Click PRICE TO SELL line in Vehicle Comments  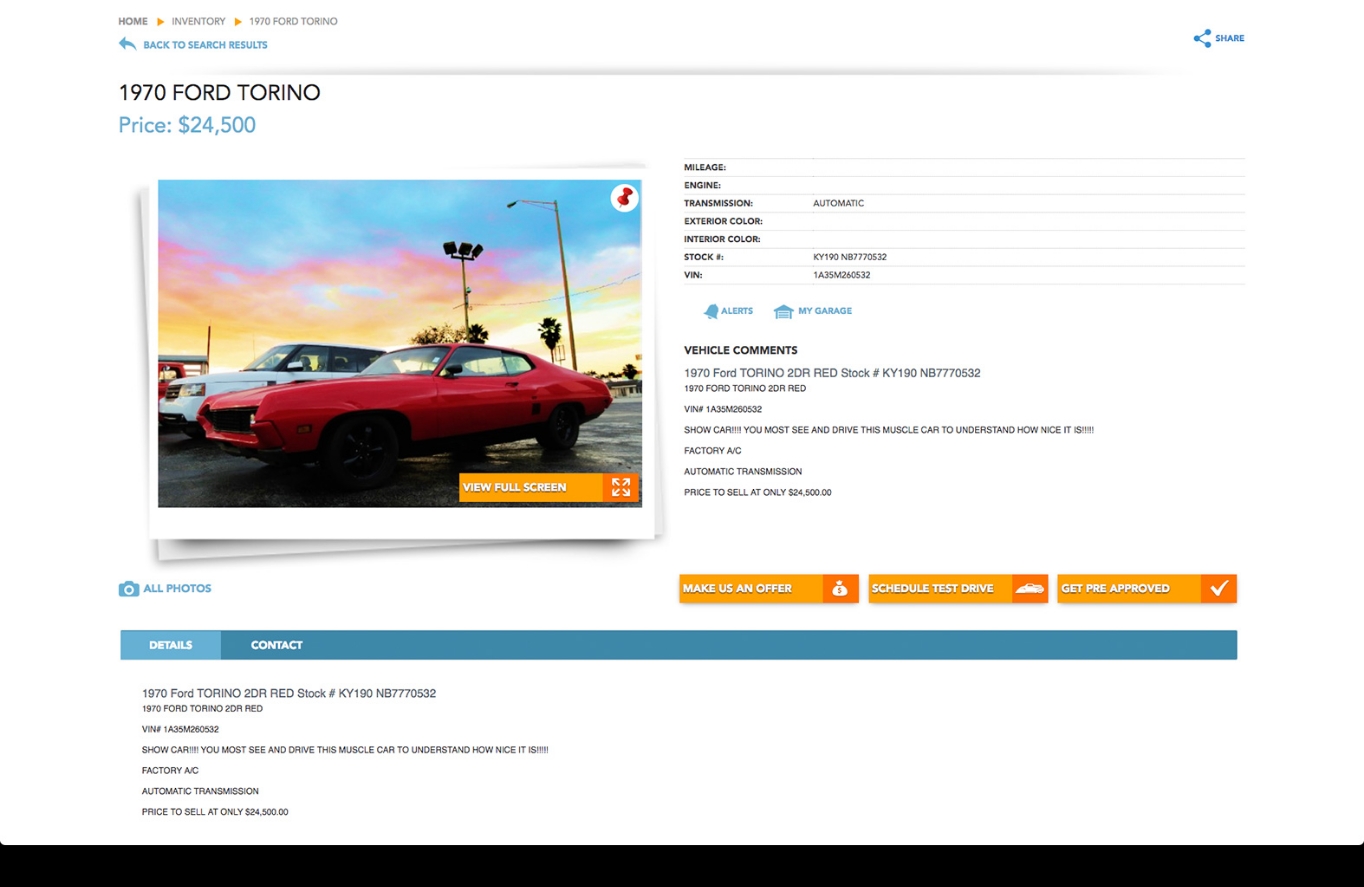(758, 493)
